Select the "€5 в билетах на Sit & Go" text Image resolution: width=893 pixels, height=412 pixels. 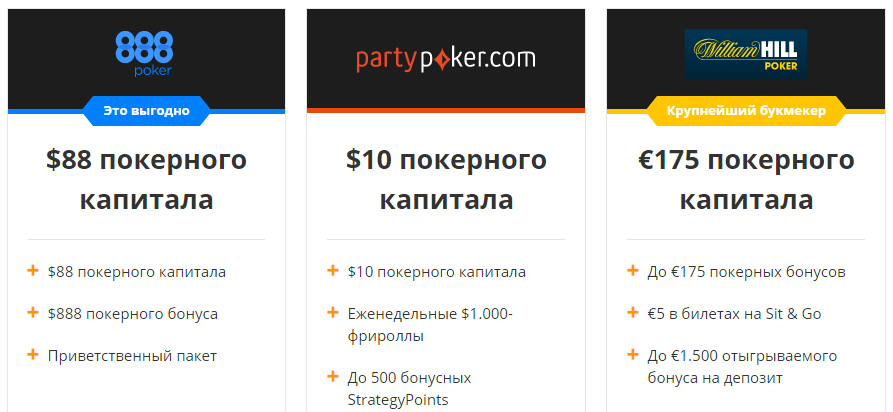click(734, 314)
